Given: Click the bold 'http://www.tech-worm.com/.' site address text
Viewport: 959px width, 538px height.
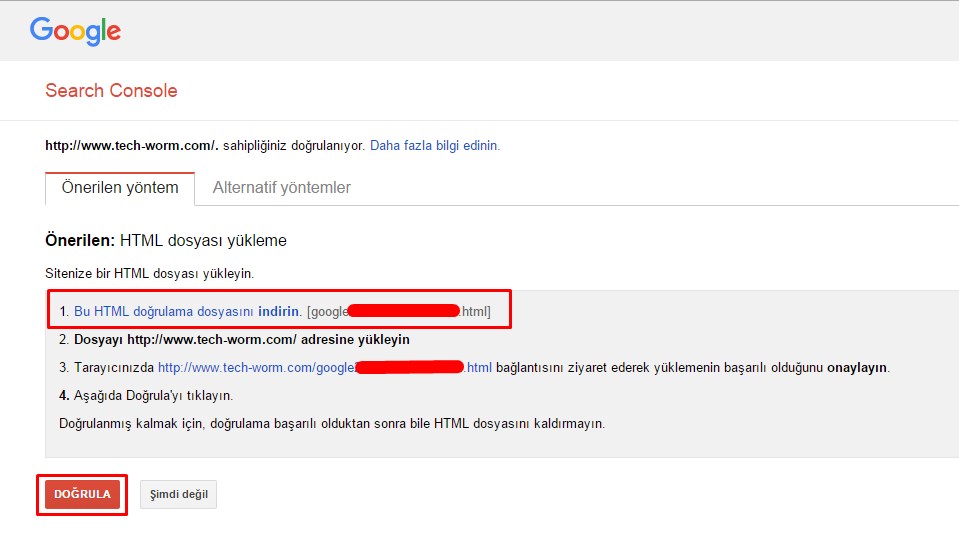Looking at the screenshot, I should pos(132,145).
